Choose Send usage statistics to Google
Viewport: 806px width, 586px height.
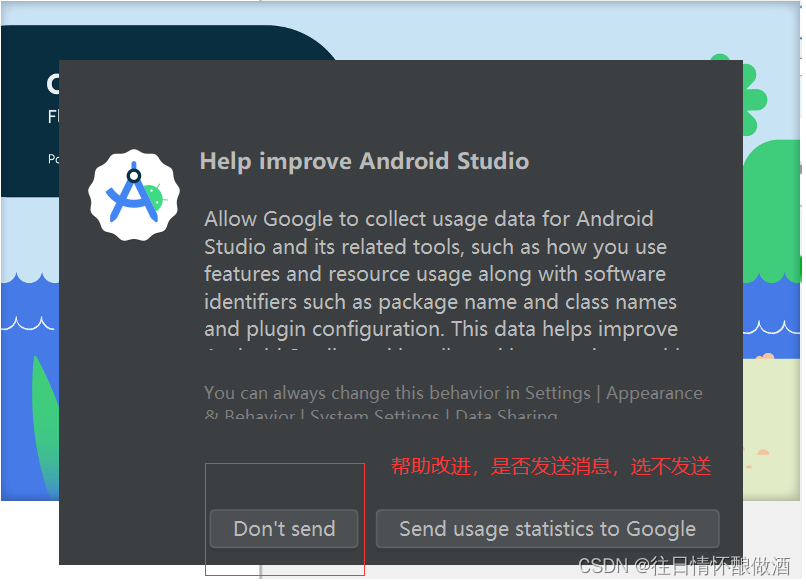point(547,528)
